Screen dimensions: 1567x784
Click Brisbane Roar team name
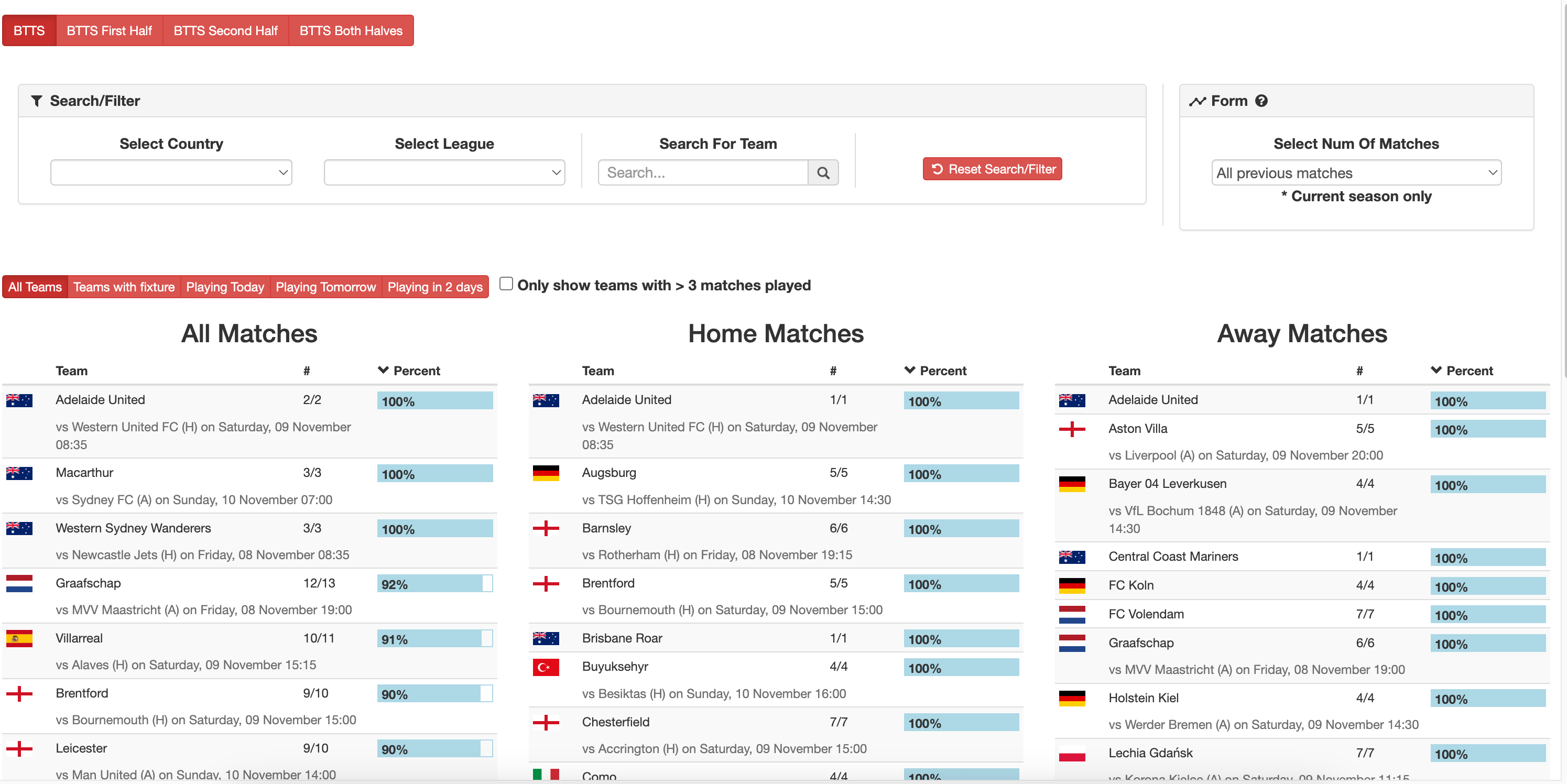click(622, 638)
